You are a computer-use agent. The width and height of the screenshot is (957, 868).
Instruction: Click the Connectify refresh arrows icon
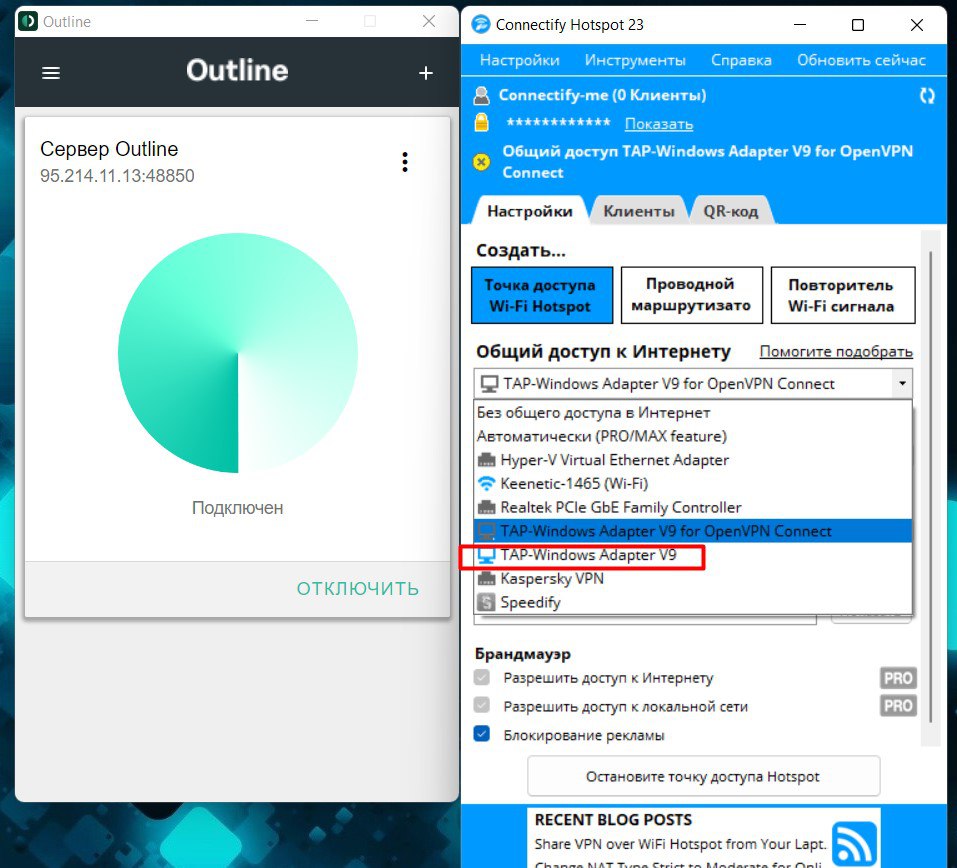tap(927, 96)
